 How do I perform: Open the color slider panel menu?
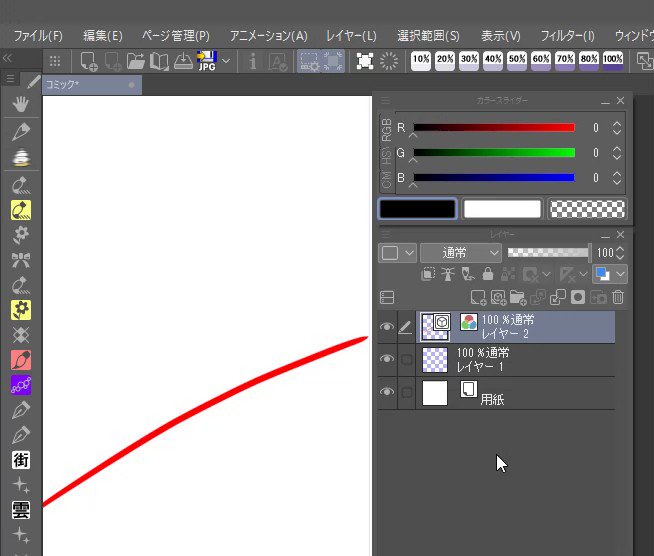click(x=386, y=101)
